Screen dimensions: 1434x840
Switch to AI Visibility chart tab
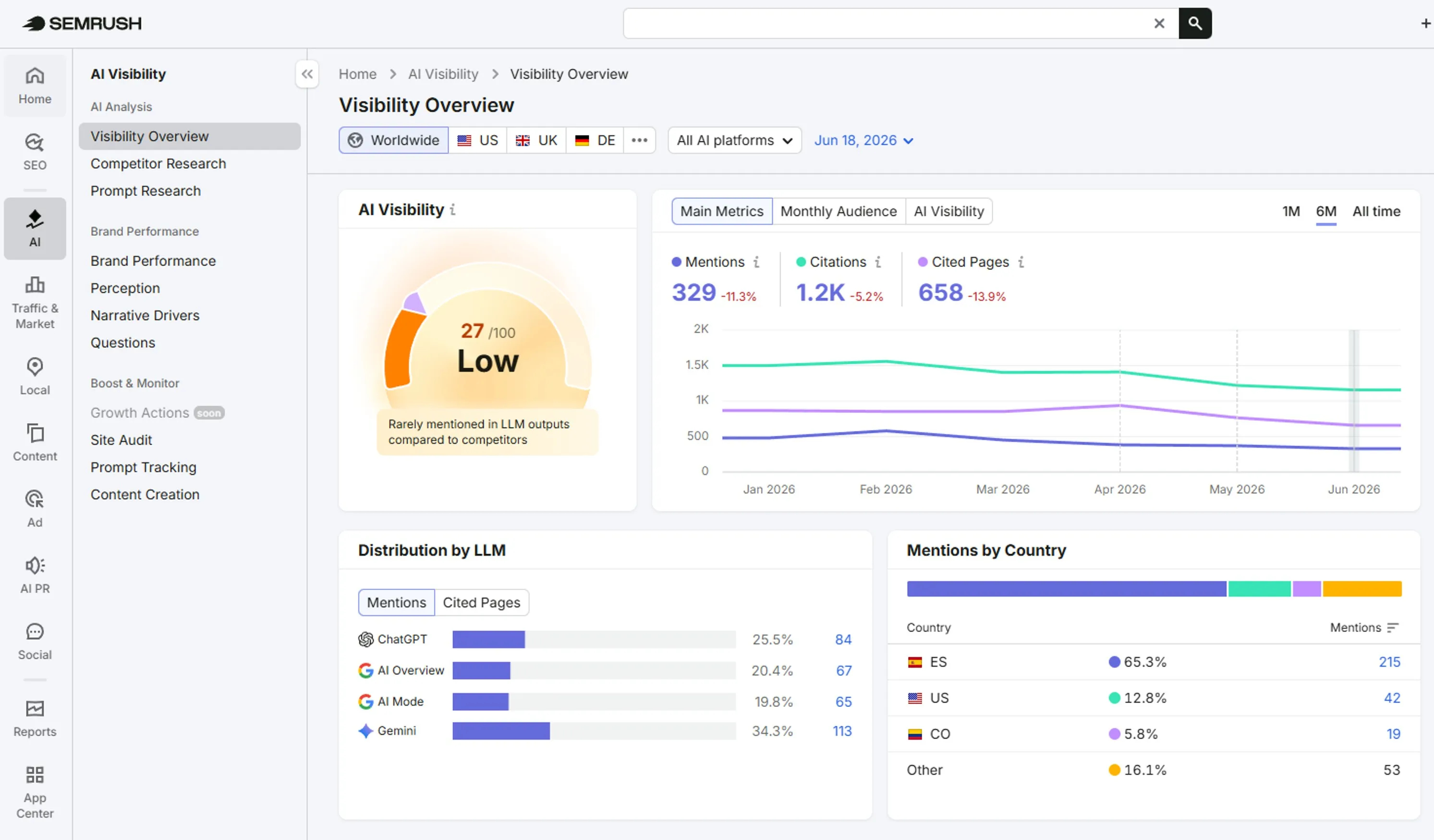pyautogui.click(x=948, y=211)
